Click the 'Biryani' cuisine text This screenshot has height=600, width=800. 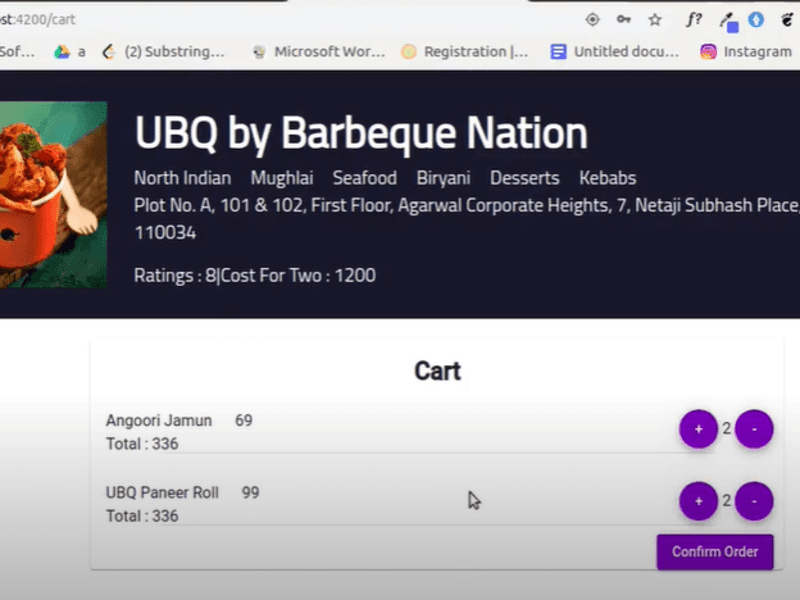[443, 178]
